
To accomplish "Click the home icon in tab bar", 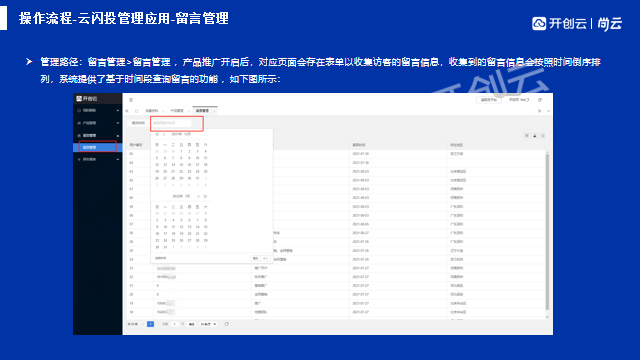I will click(x=137, y=111).
